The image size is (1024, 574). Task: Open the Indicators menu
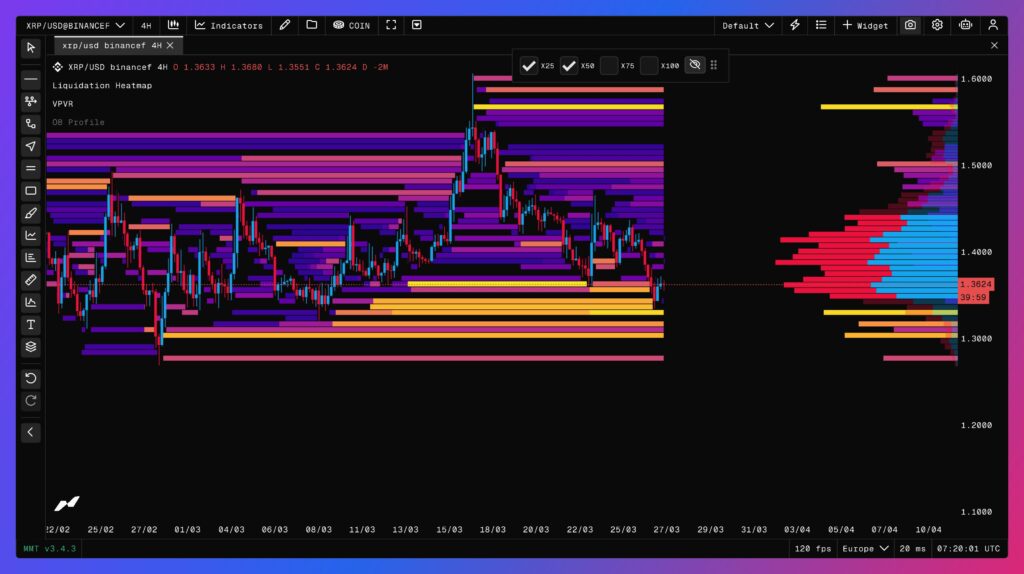click(x=229, y=25)
